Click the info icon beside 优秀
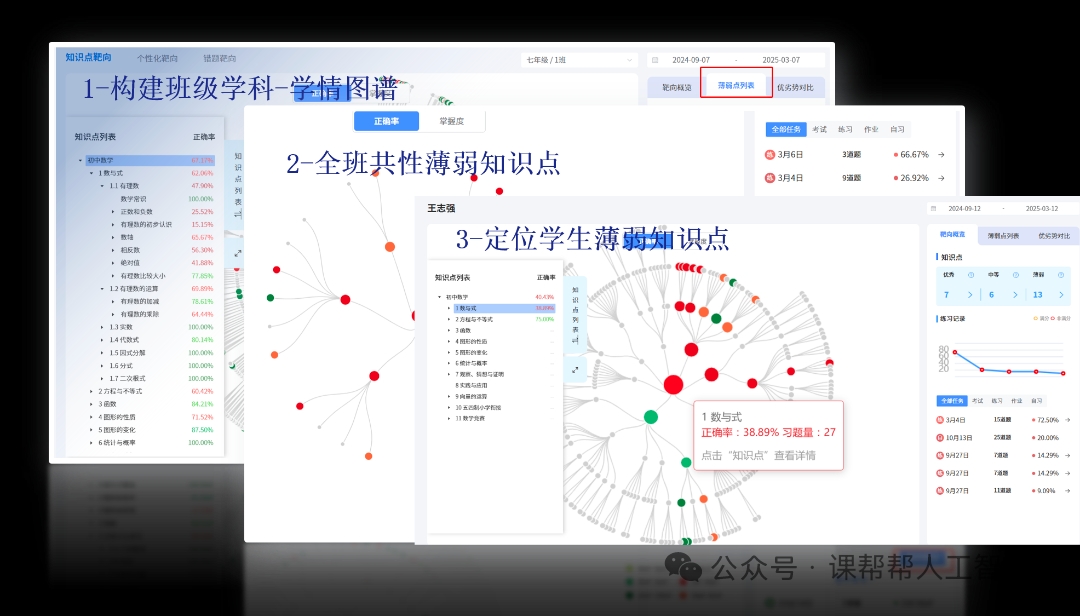The image size is (1080, 616). point(971,275)
